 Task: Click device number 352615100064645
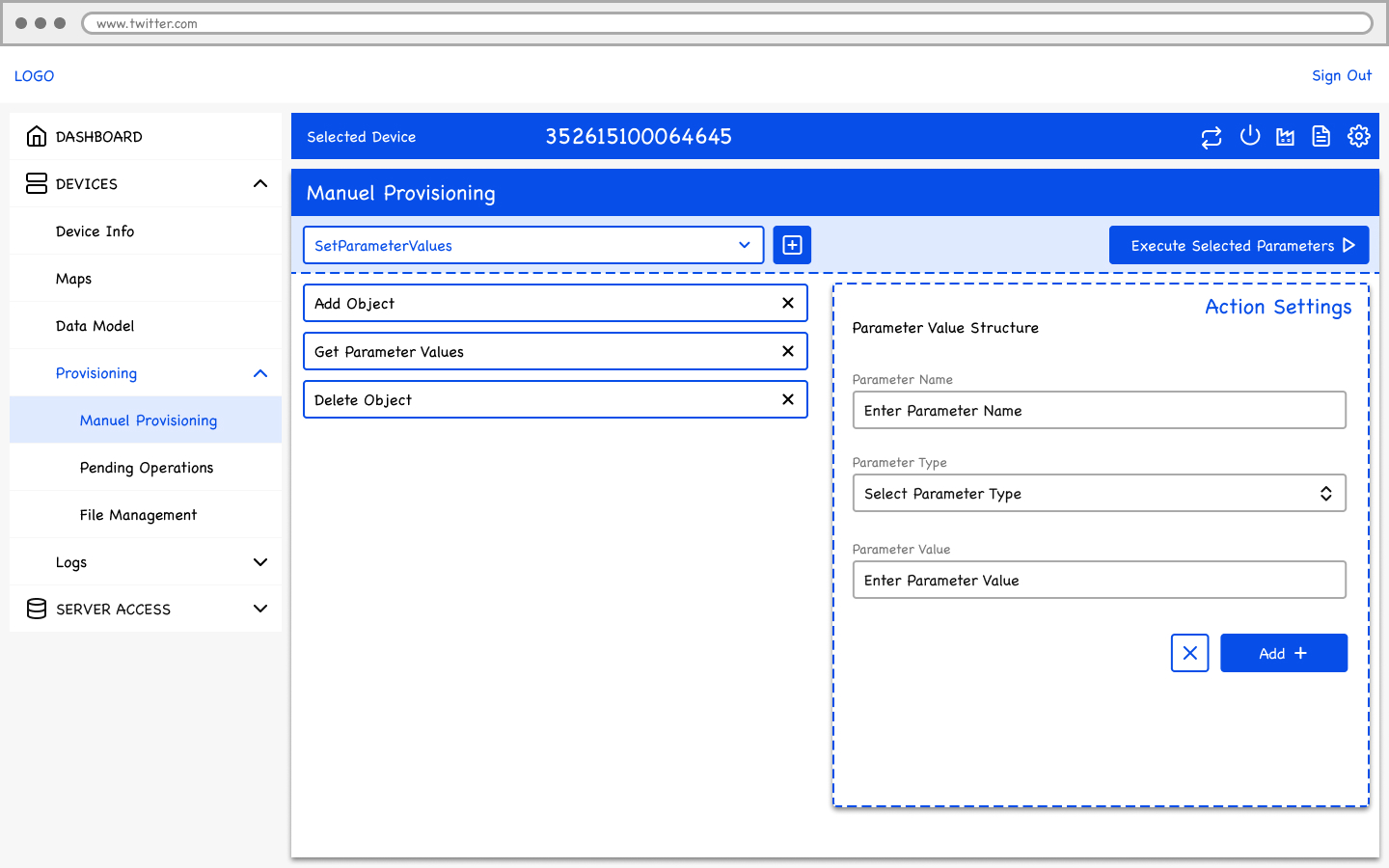[x=639, y=137]
